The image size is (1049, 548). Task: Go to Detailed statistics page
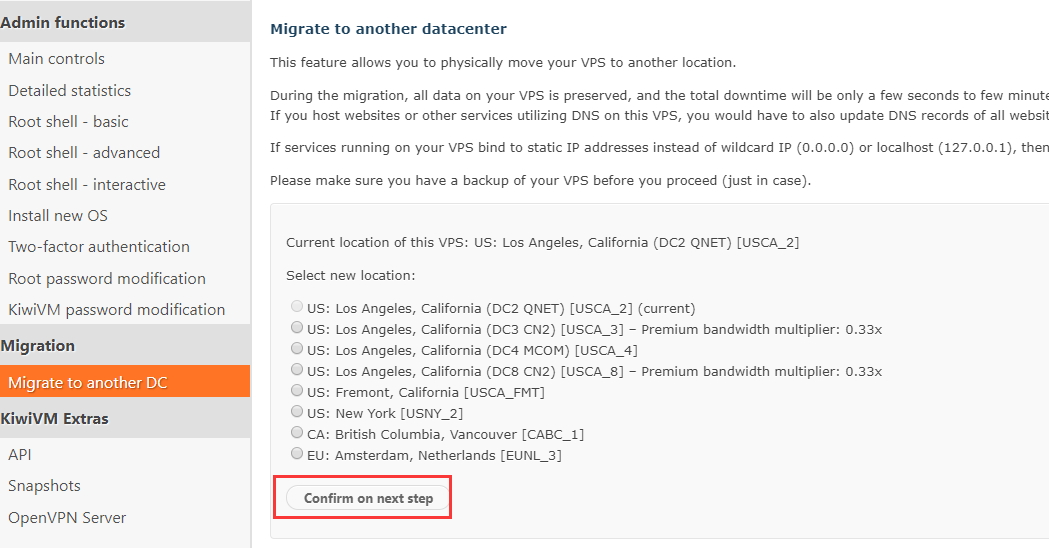pos(69,90)
